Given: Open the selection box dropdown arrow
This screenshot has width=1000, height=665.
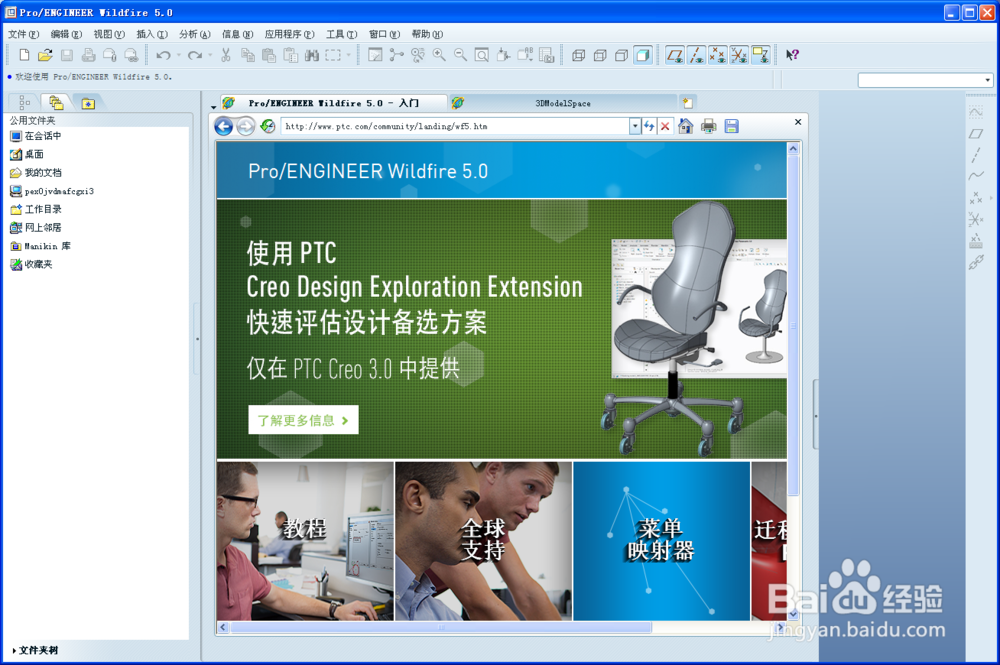Looking at the screenshot, I should (349, 55).
